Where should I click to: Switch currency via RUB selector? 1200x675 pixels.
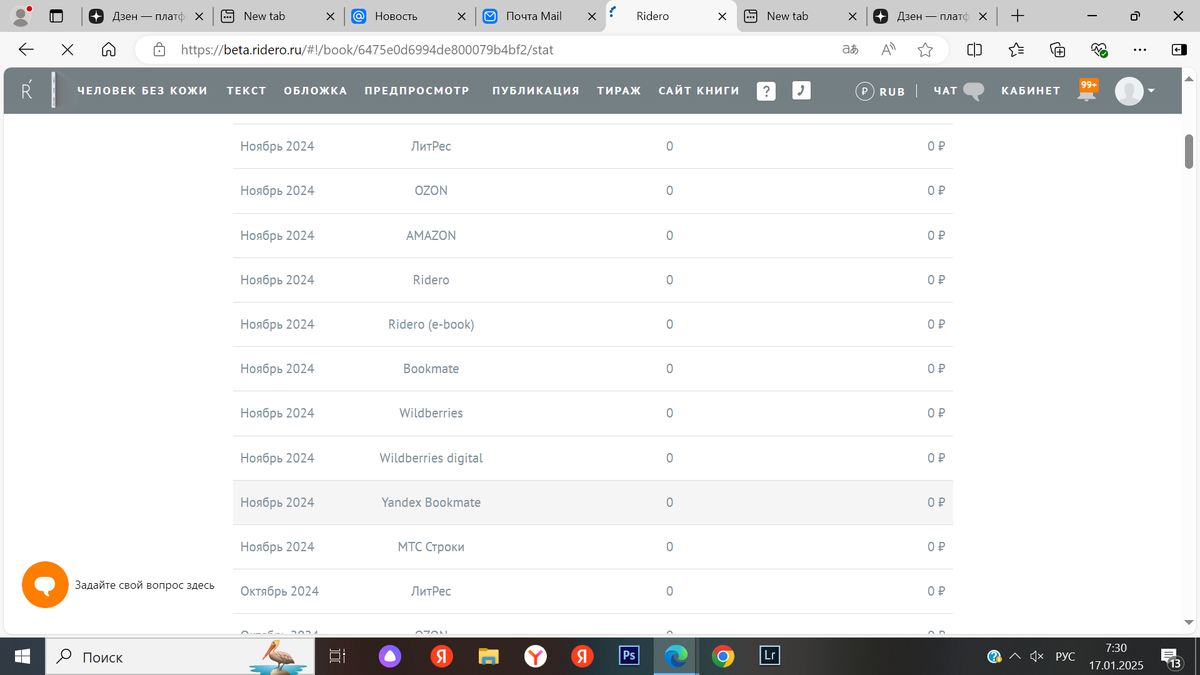[x=880, y=91]
